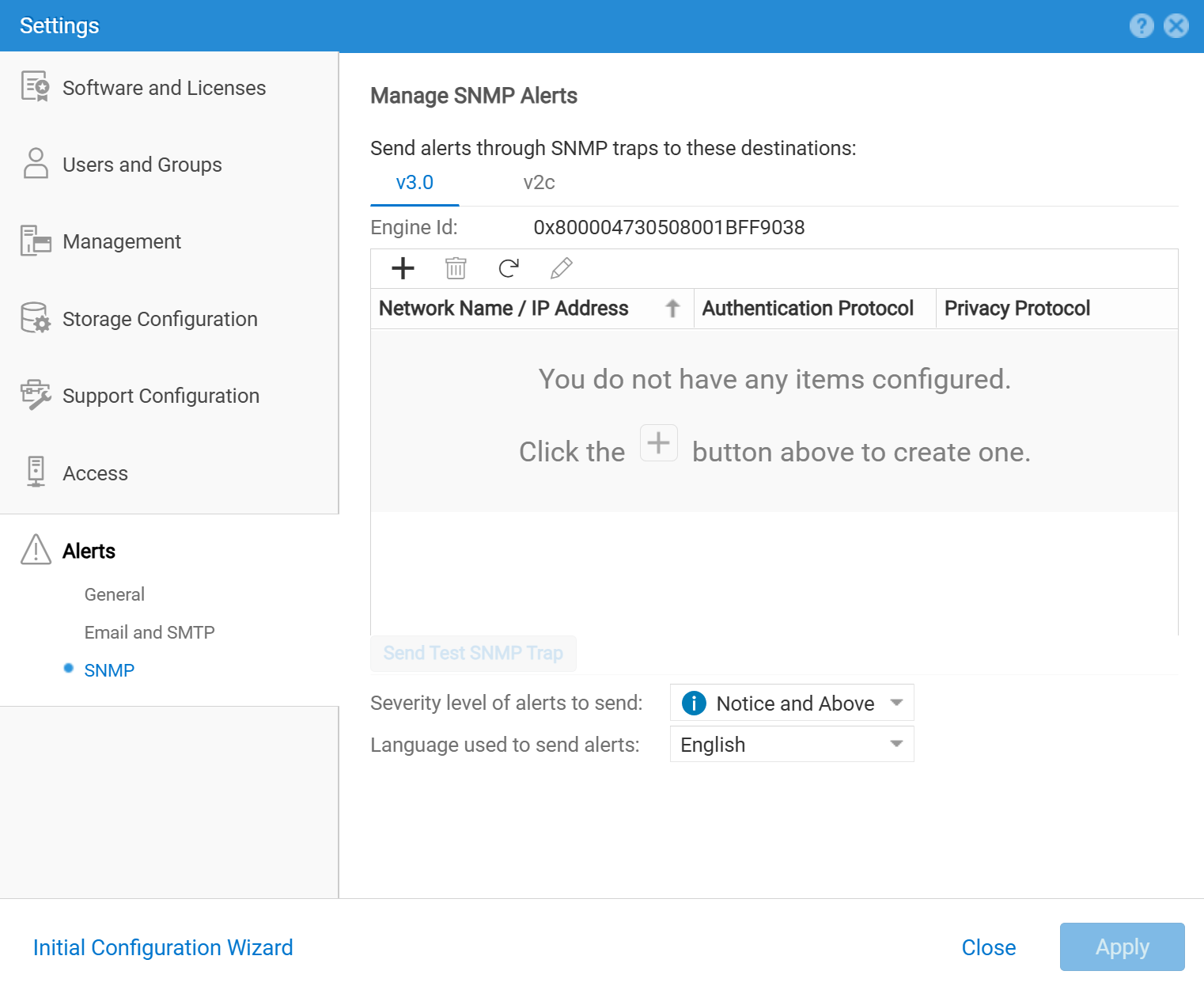Select General under Alerts

[x=115, y=594]
